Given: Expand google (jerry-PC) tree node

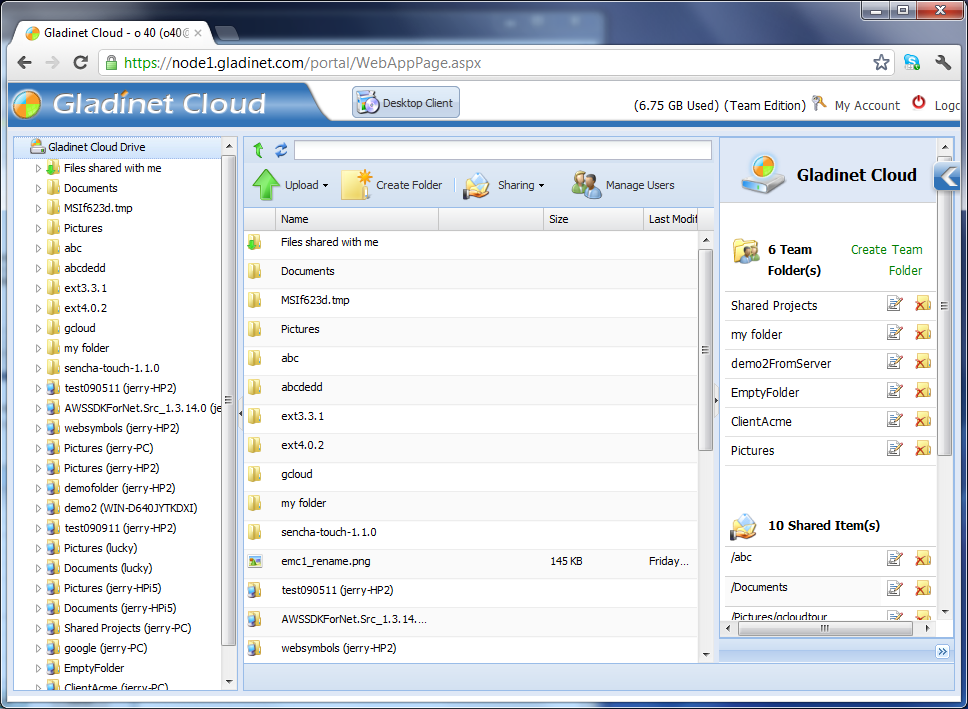Looking at the screenshot, I should point(38,648).
